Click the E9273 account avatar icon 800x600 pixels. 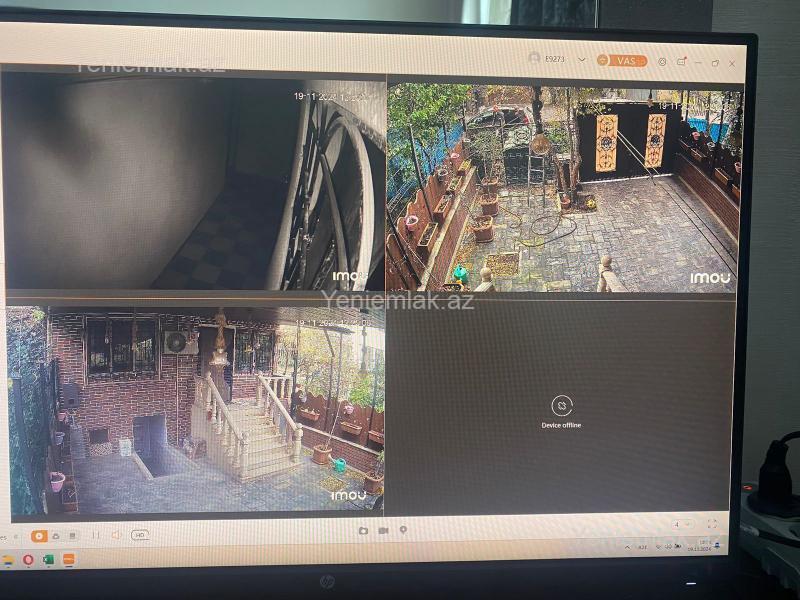(x=534, y=58)
